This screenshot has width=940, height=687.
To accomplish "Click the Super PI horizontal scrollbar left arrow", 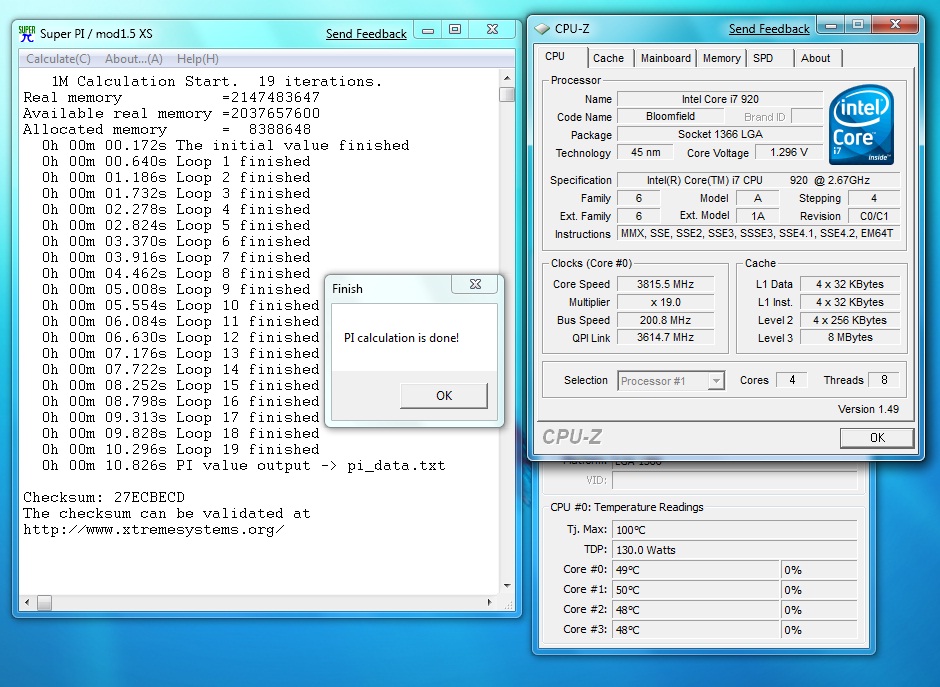I will pyautogui.click(x=27, y=602).
